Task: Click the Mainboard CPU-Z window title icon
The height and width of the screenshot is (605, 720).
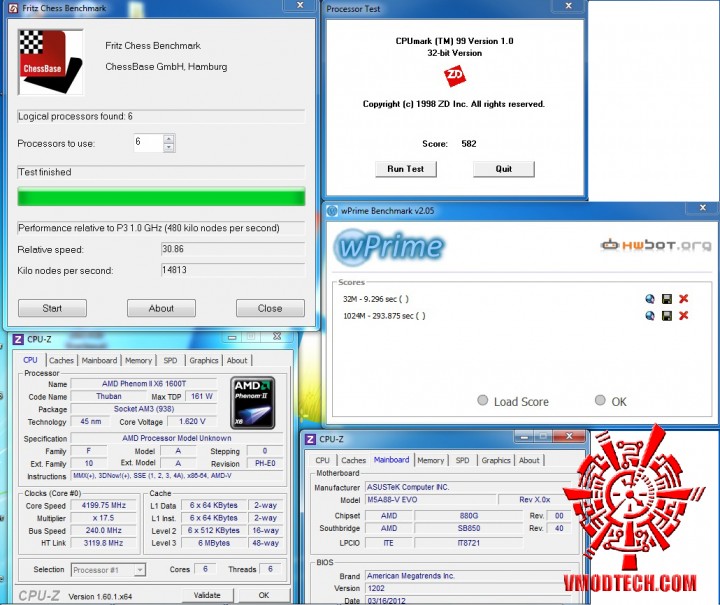Action: click(x=310, y=439)
